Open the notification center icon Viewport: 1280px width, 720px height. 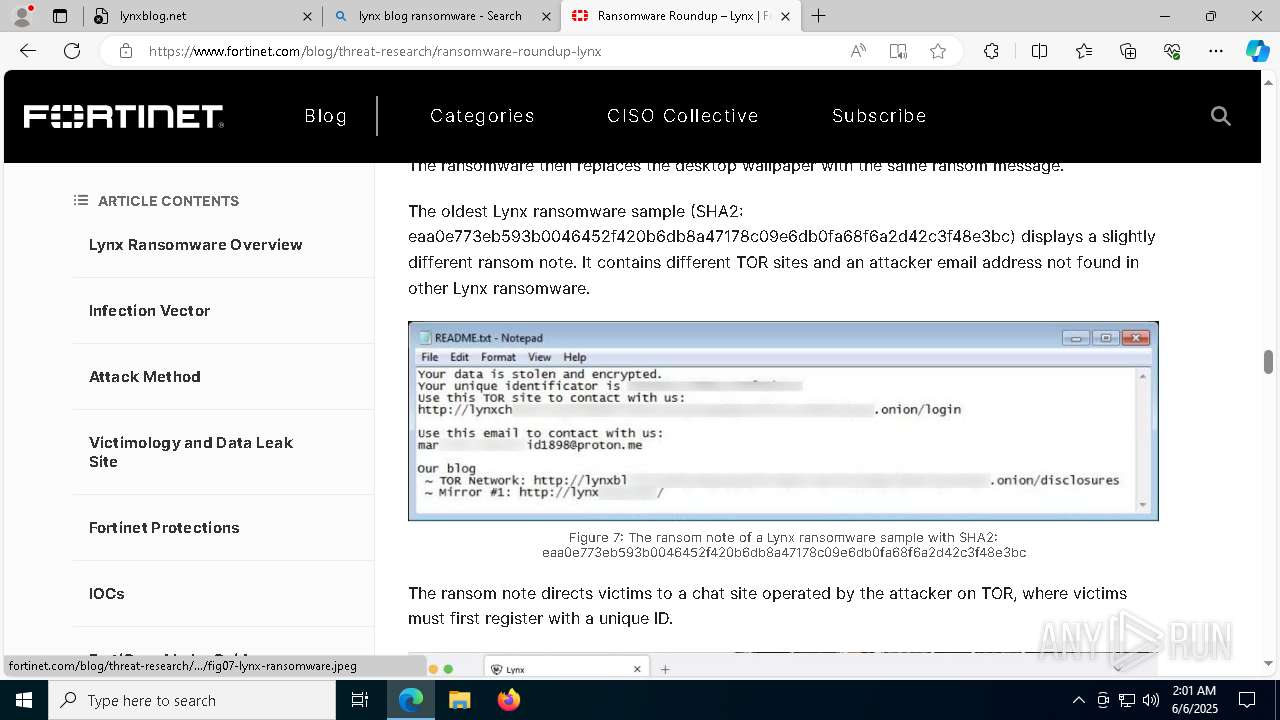click(x=1247, y=700)
